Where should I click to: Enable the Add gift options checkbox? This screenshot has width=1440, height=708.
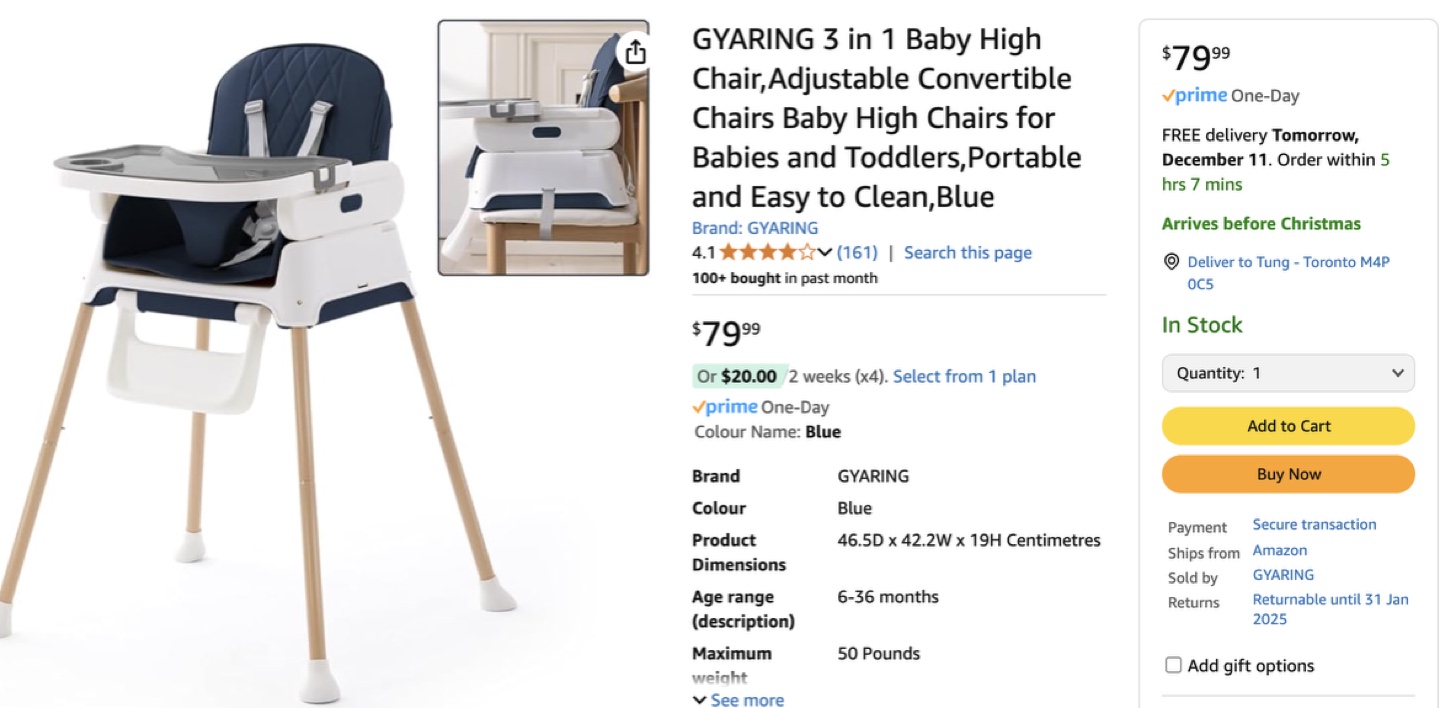(1174, 665)
